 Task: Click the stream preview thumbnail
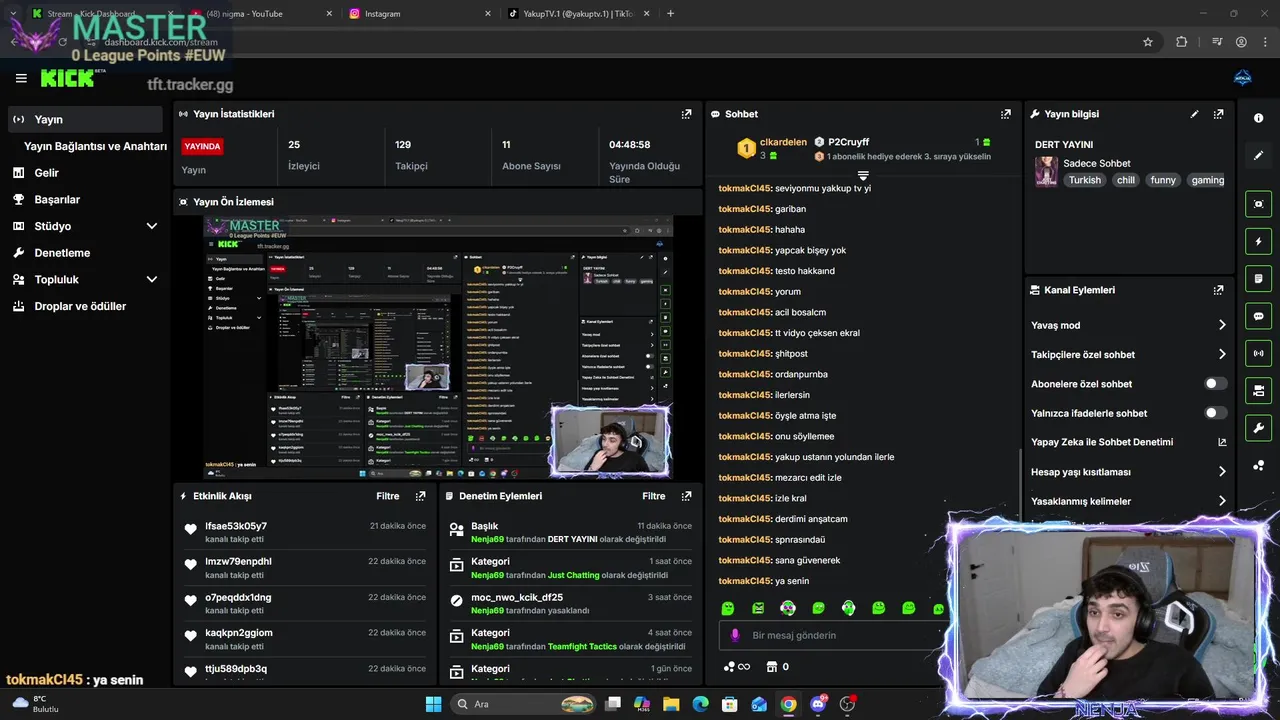point(438,347)
